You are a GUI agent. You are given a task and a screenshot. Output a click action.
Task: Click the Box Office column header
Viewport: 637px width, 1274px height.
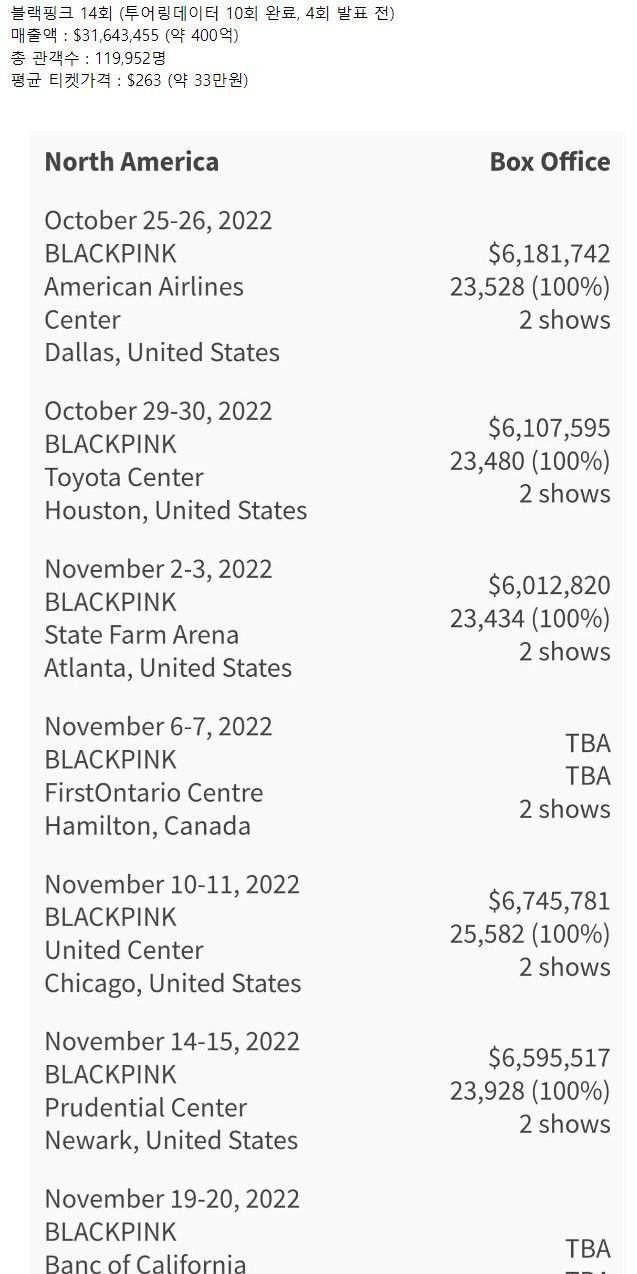[549, 162]
